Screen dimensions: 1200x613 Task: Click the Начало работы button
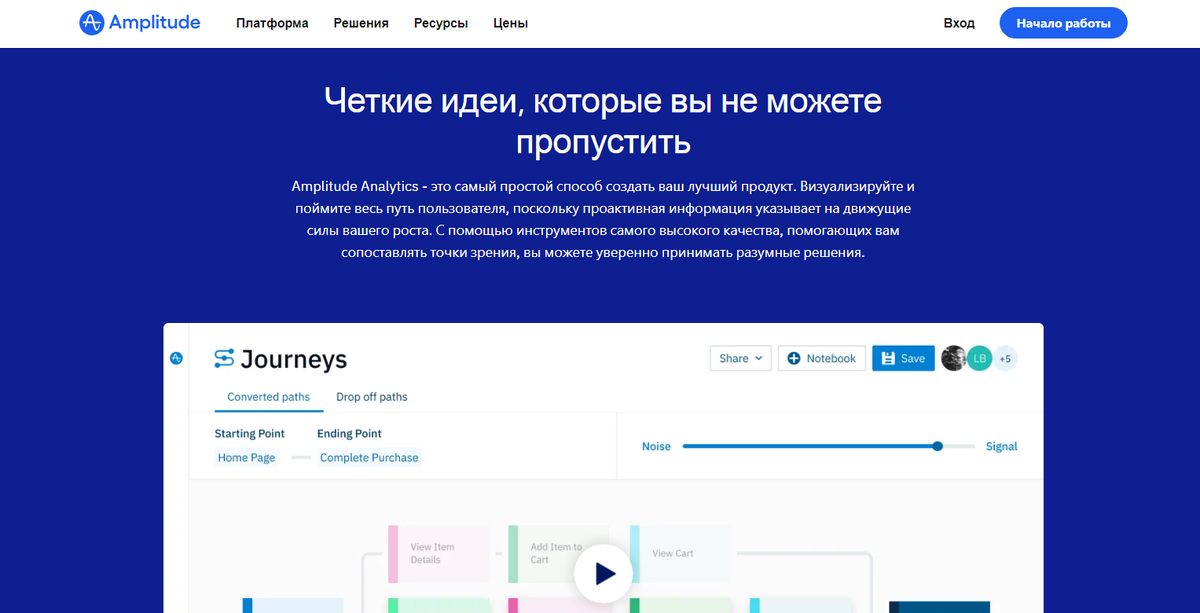(1063, 23)
